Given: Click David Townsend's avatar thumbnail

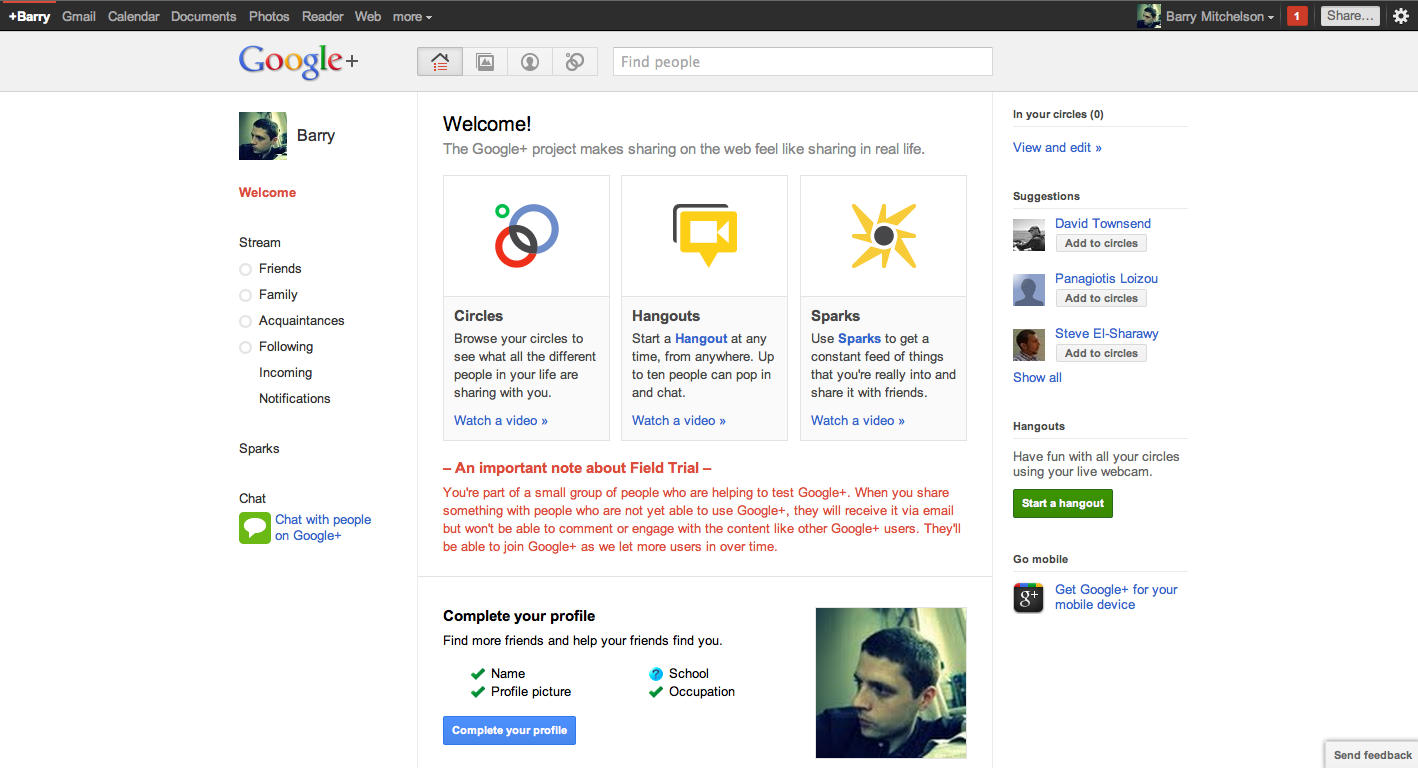Looking at the screenshot, I should point(1029,235).
